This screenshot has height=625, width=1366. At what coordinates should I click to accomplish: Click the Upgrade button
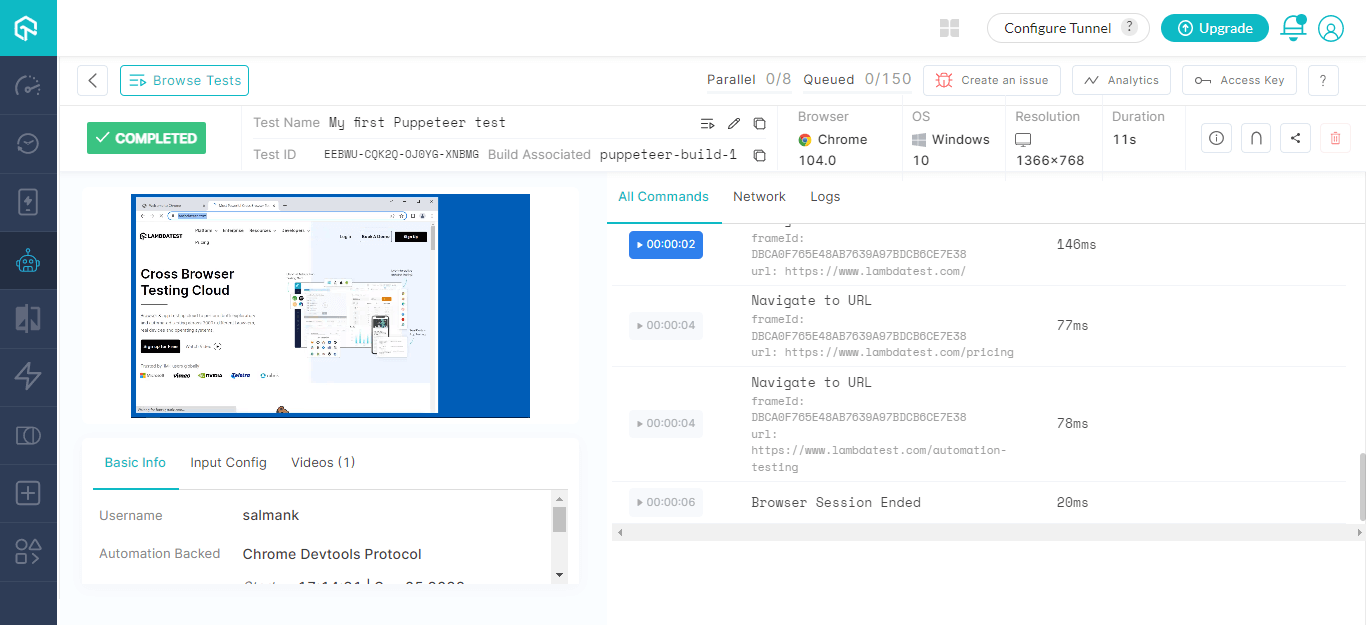pos(1214,28)
